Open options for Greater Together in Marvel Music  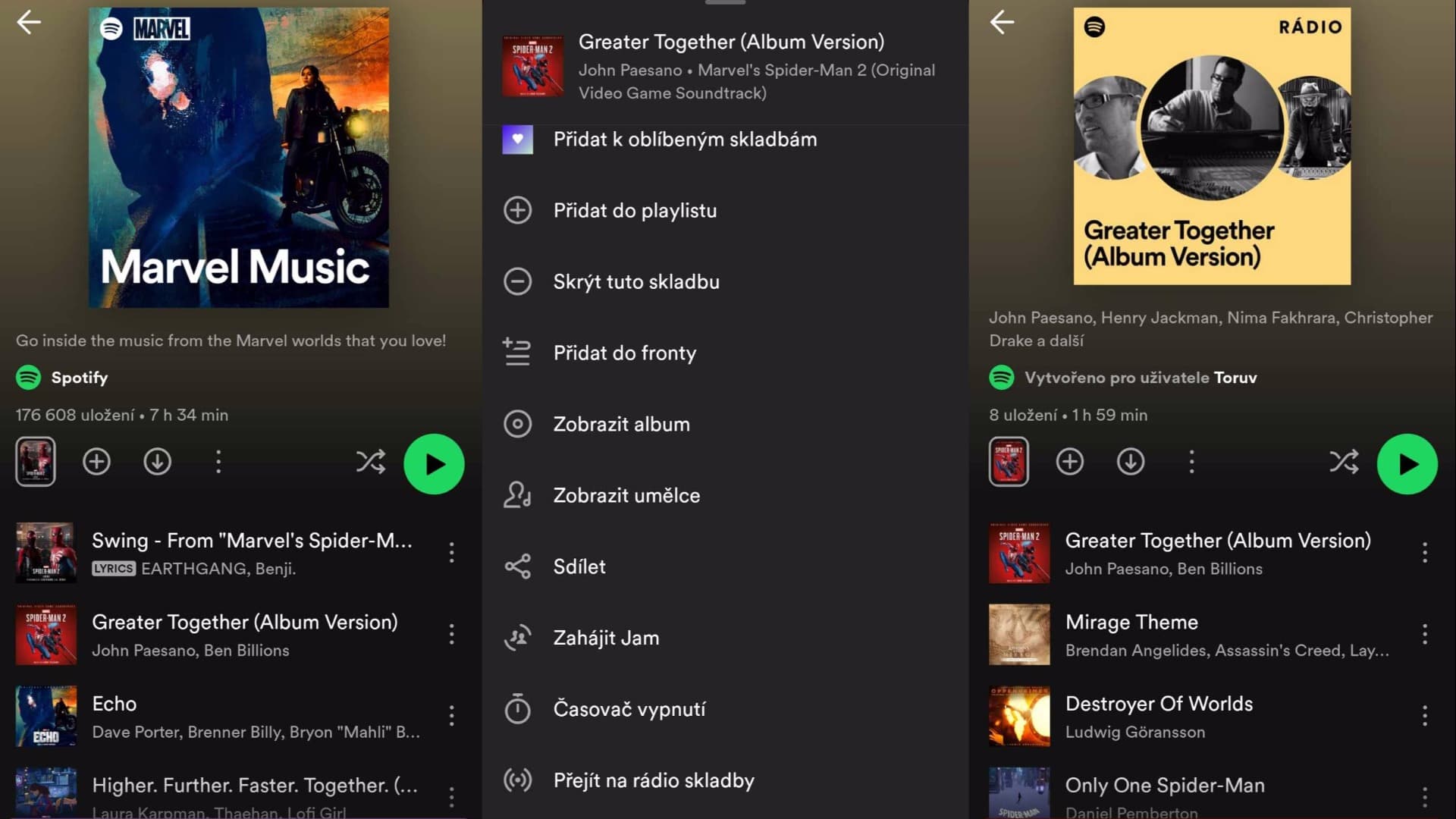click(x=452, y=634)
